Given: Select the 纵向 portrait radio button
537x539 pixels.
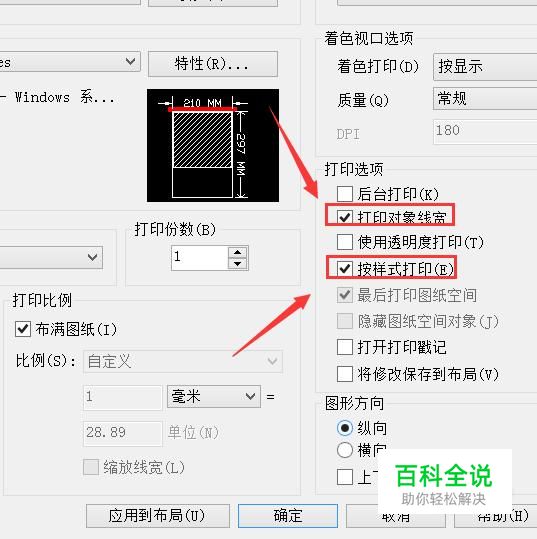Looking at the screenshot, I should click(x=345, y=428).
